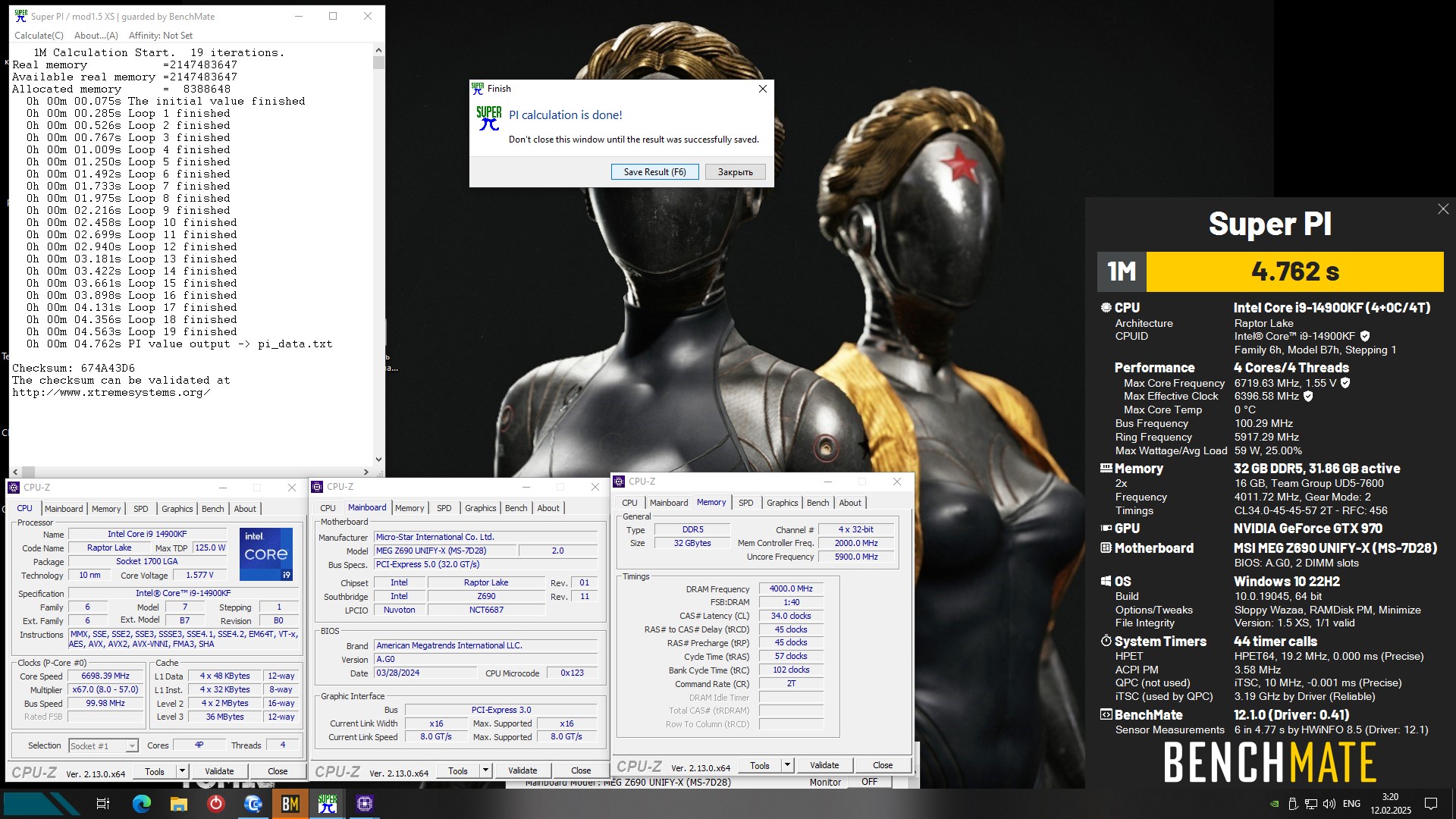This screenshot has width=1456, height=819.
Task: Click Validate in first CPU-Z window
Action: click(219, 771)
